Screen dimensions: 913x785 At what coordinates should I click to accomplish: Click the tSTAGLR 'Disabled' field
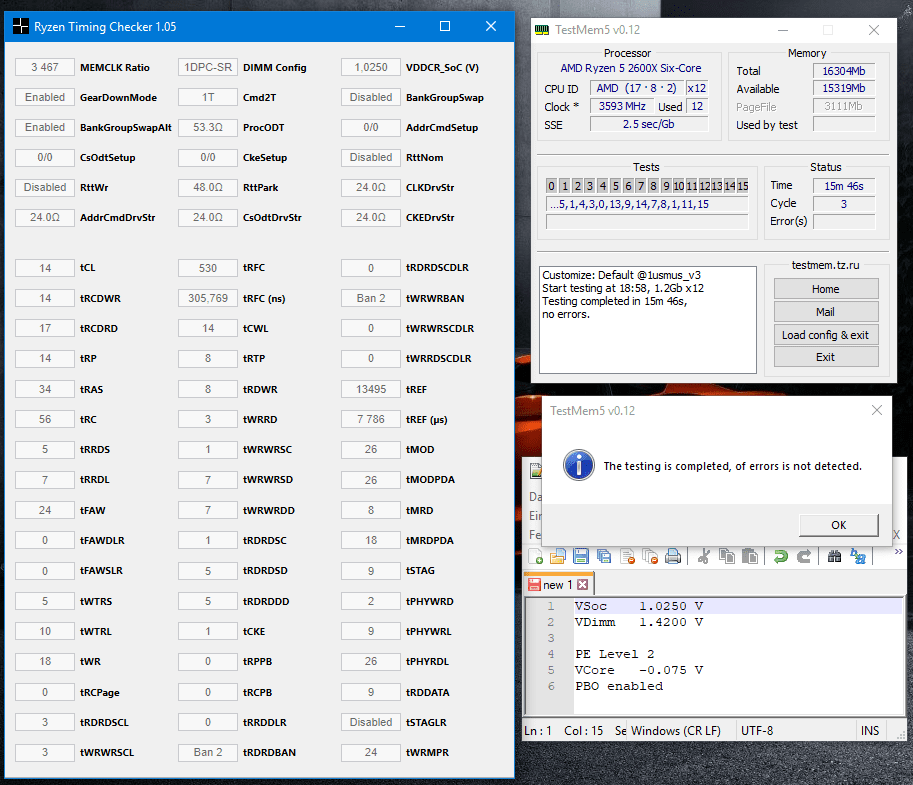point(371,722)
